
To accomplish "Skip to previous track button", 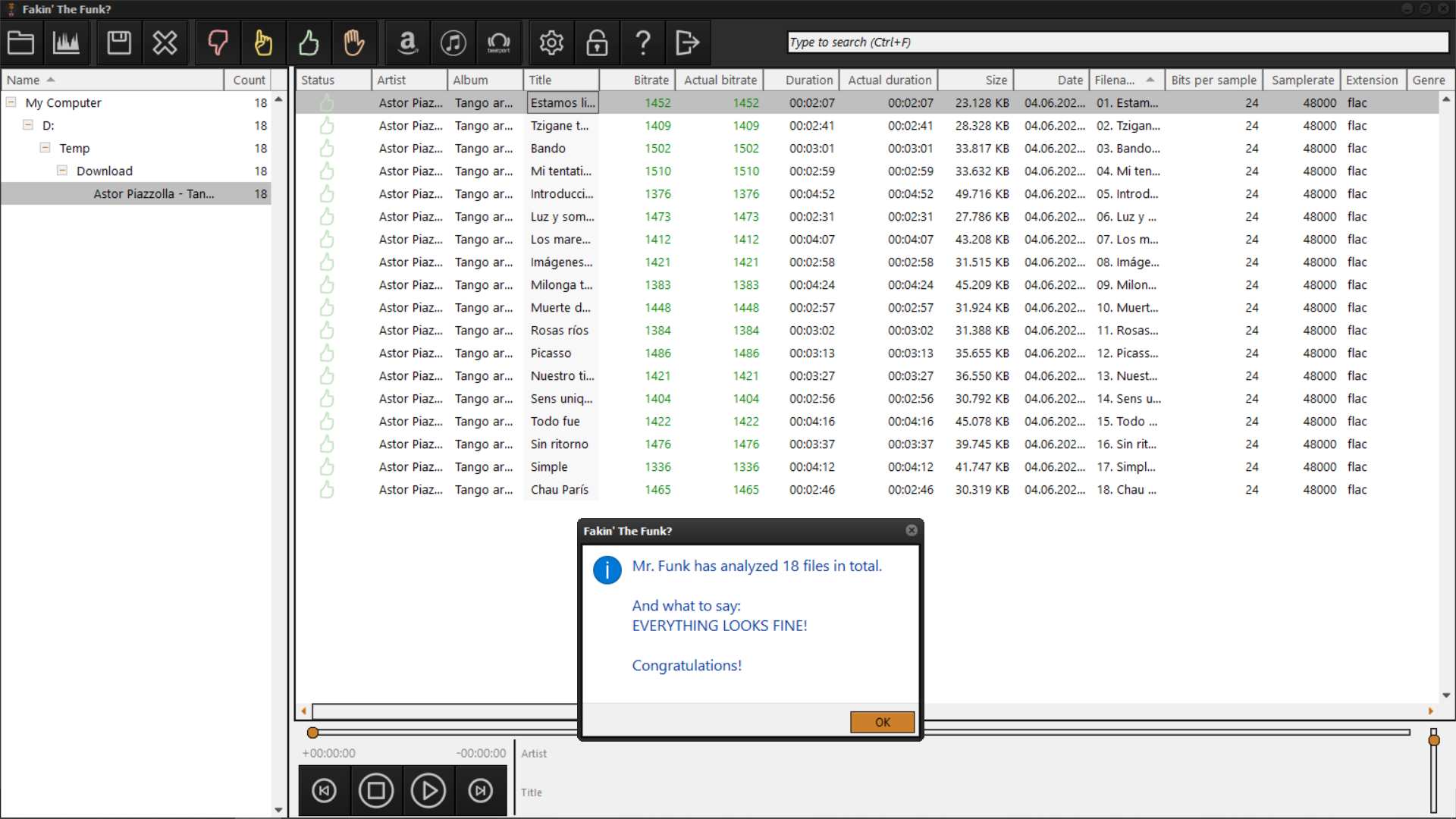I will [325, 791].
